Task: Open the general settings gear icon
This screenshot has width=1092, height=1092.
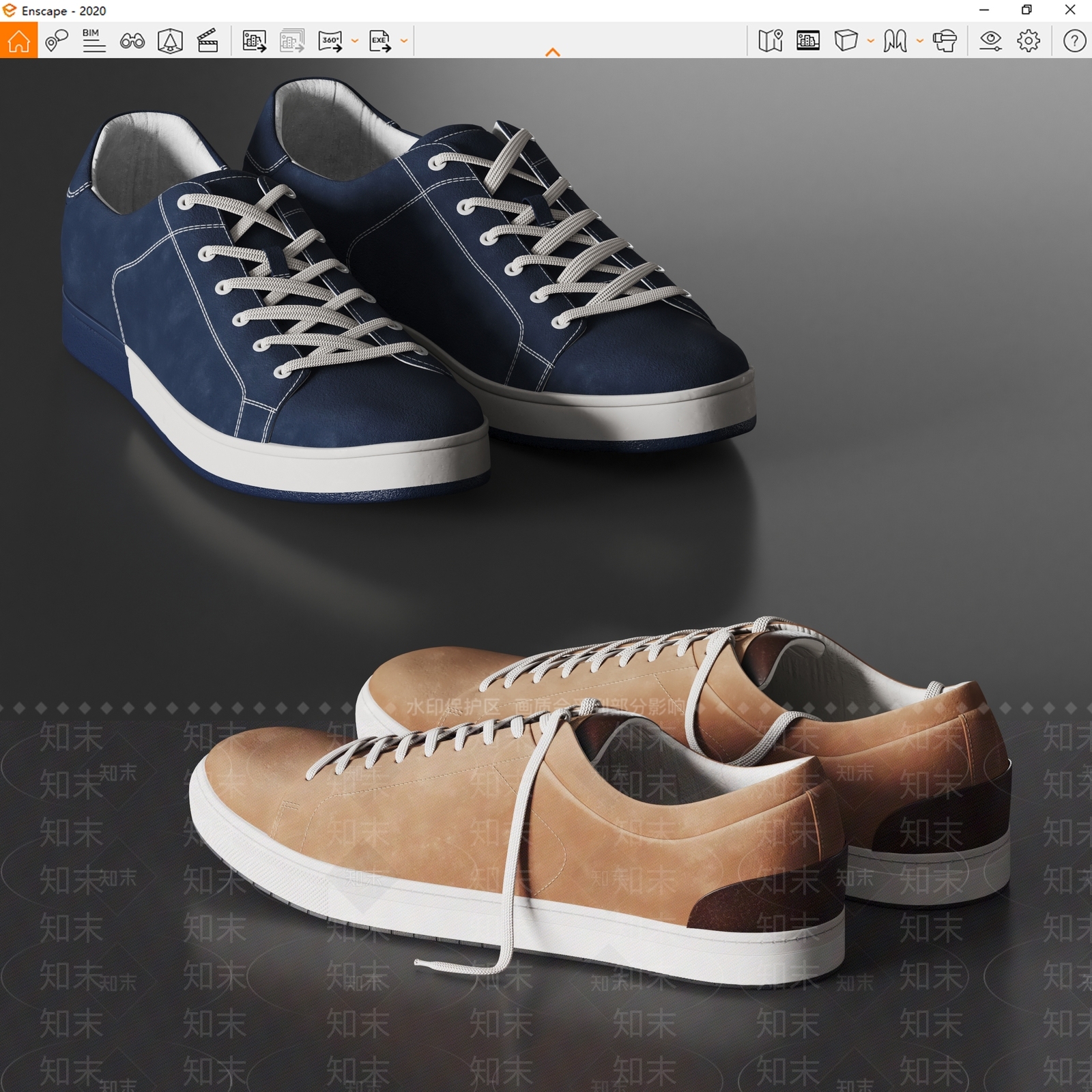Action: 1029,41
